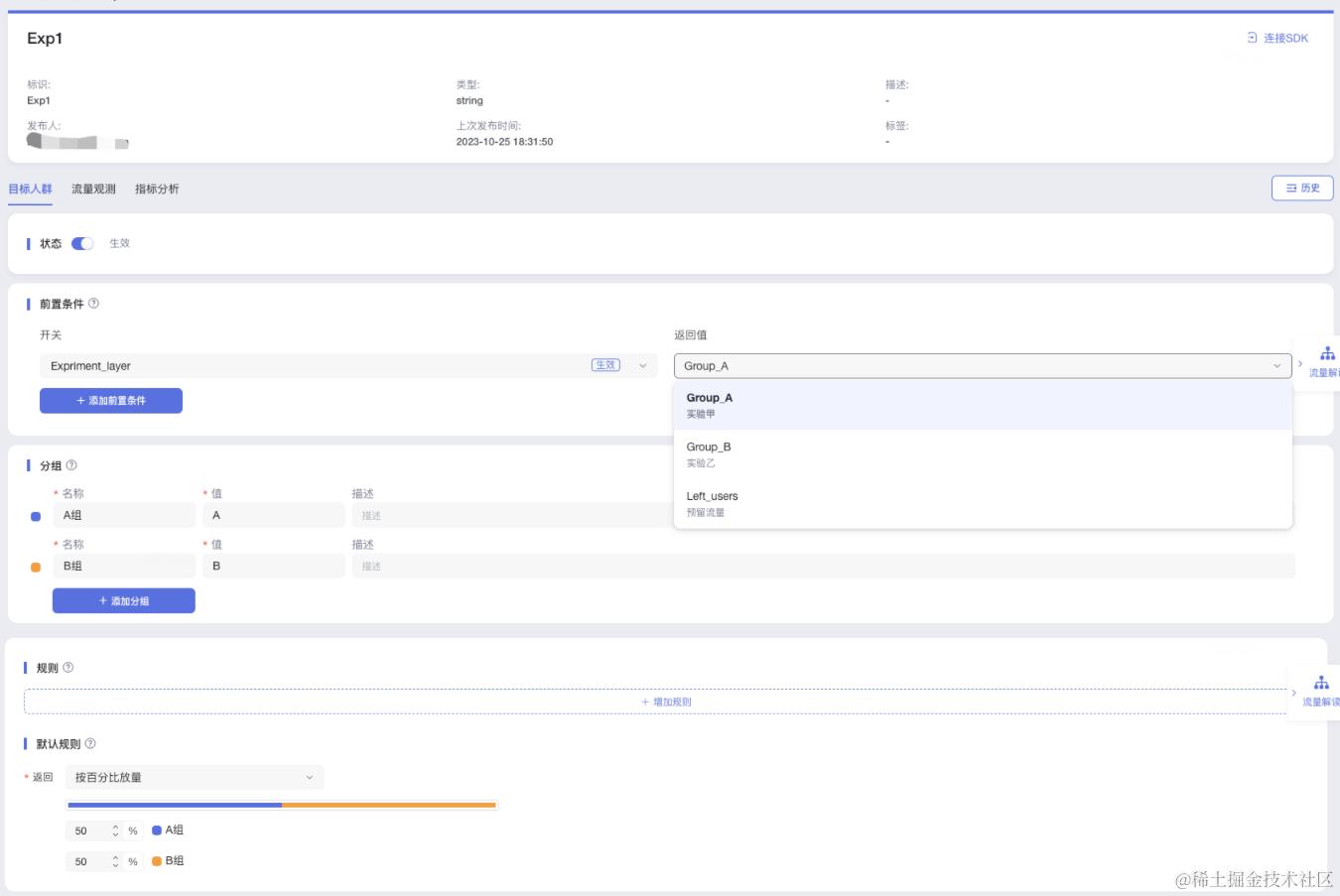Click help icon next to 前置条件
Image resolution: width=1340 pixels, height=896 pixels.
pos(93,304)
